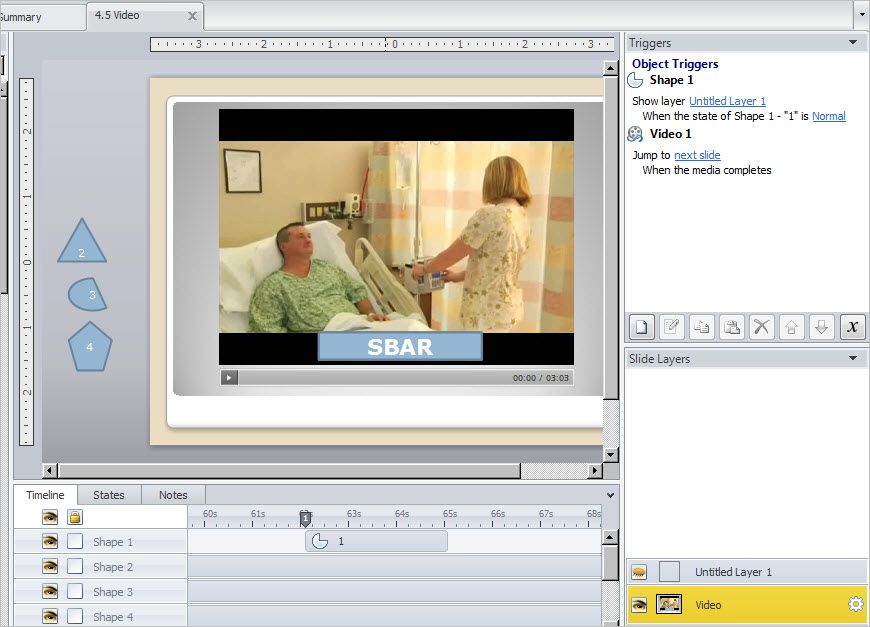Toggle lock checkbox for Shape 2
Viewport: 870px width, 627px height.
75,567
